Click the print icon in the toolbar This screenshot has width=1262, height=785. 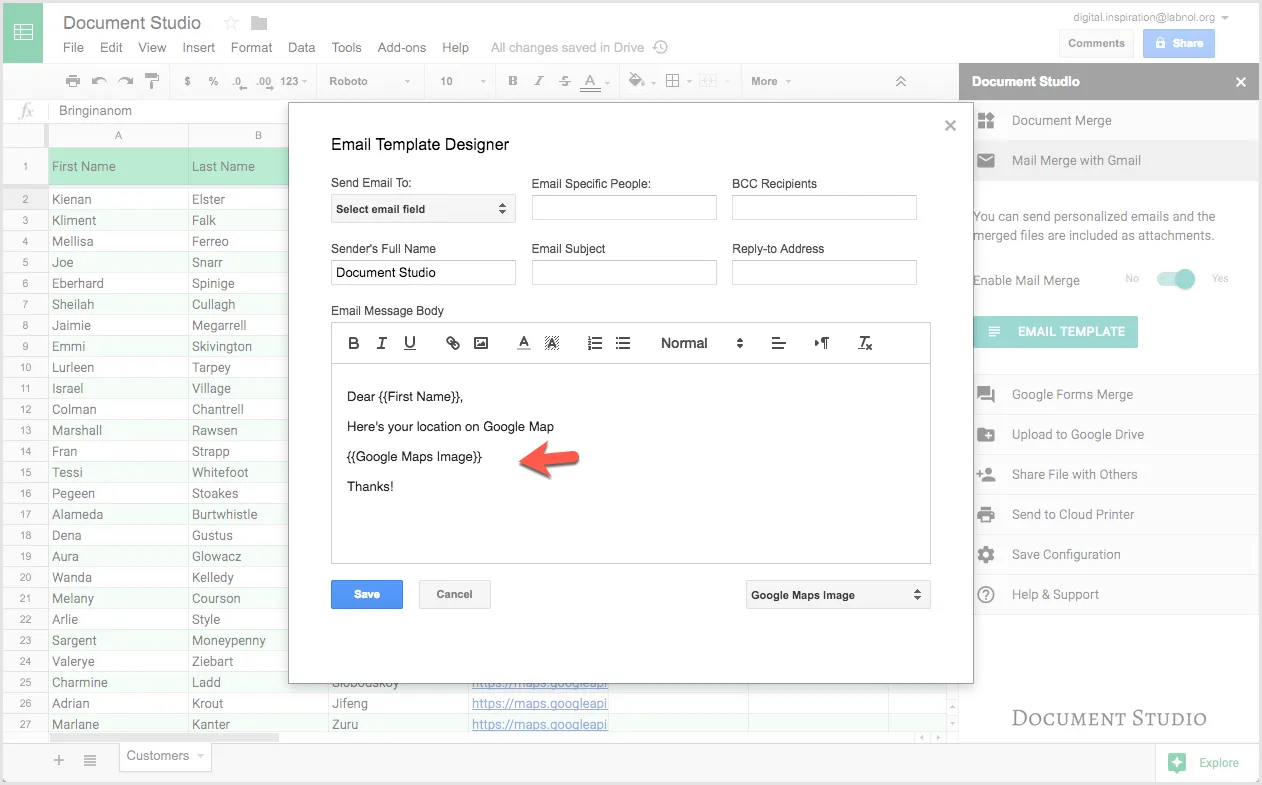point(74,81)
